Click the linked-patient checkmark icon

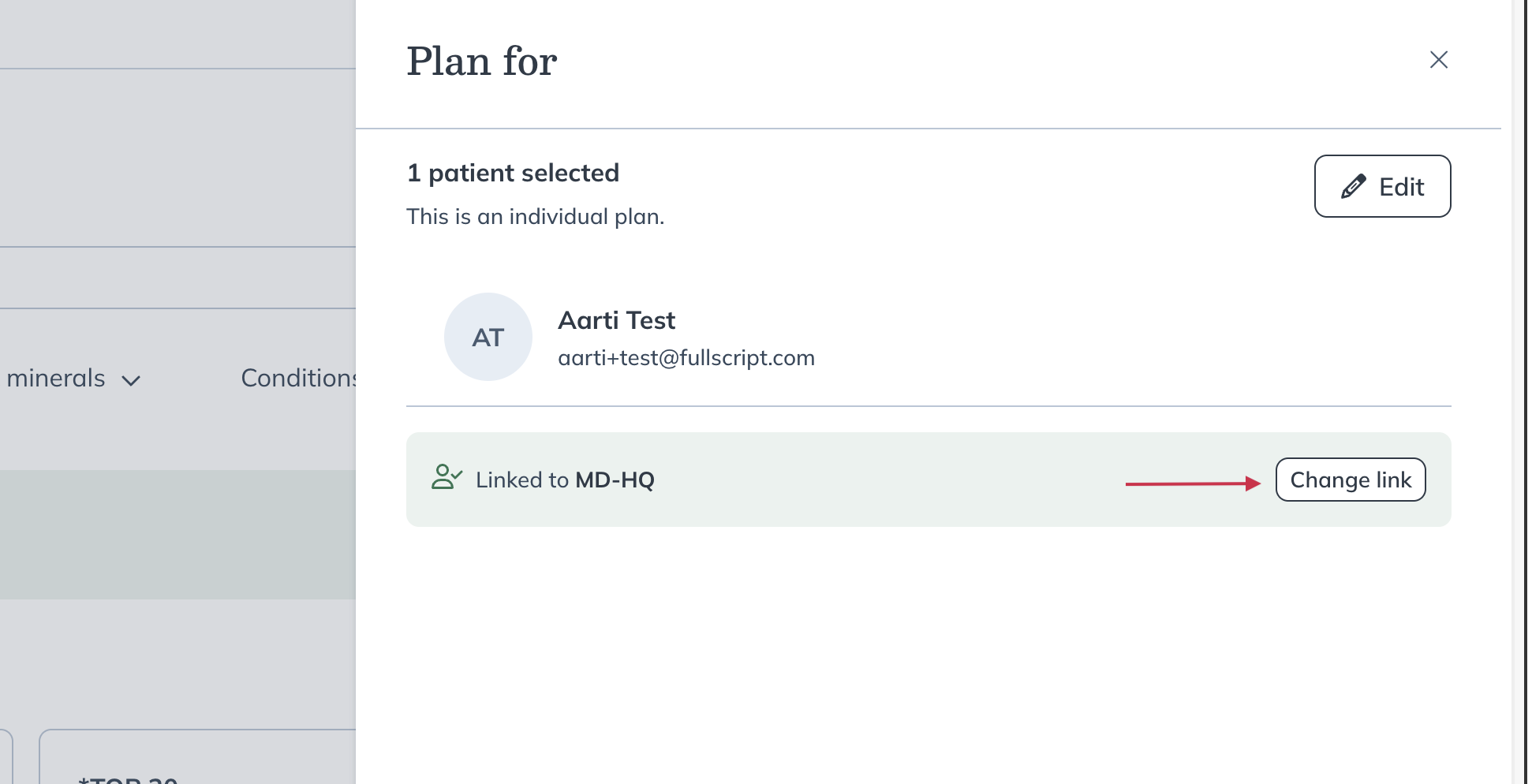[447, 477]
